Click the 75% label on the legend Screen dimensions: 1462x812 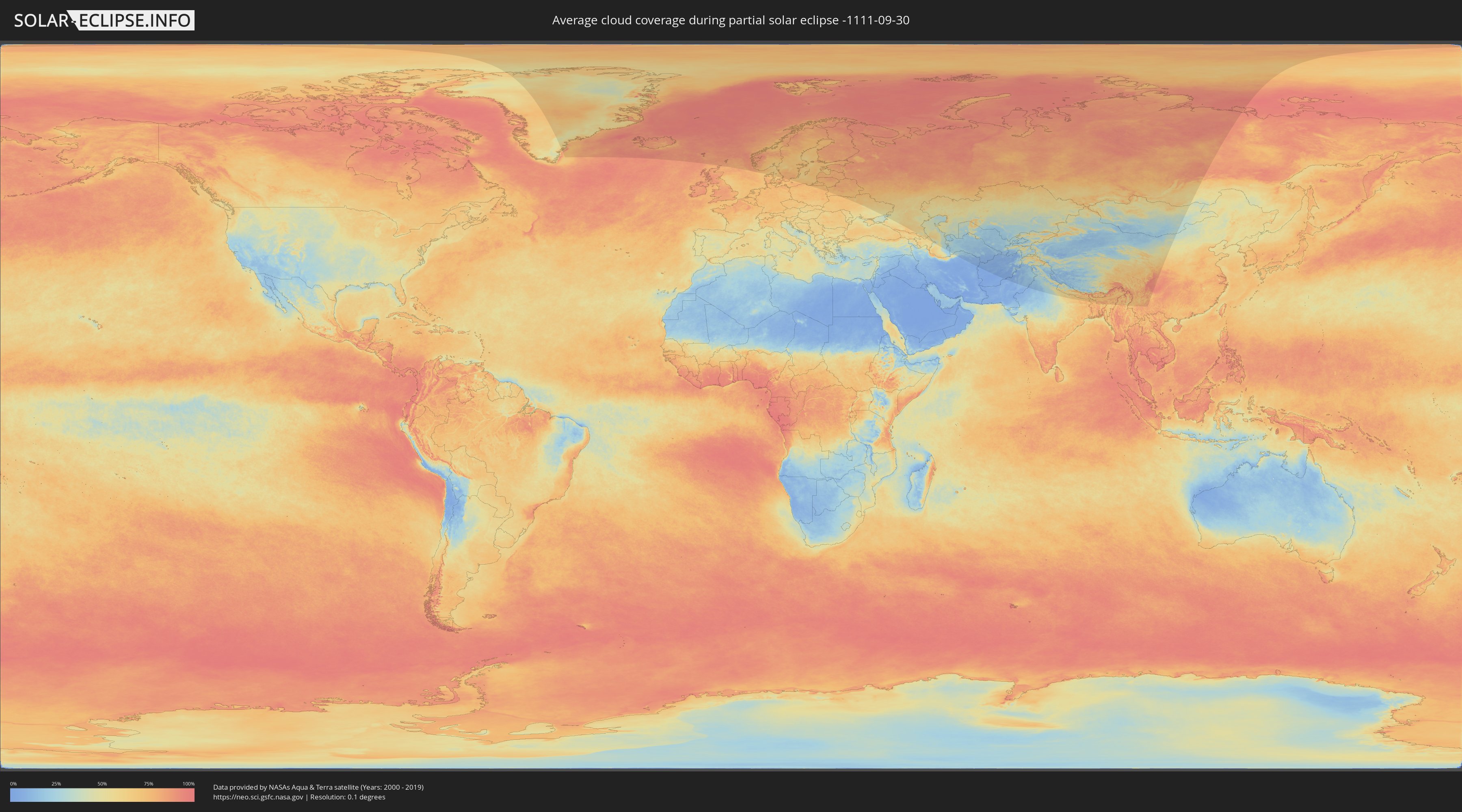(148, 784)
